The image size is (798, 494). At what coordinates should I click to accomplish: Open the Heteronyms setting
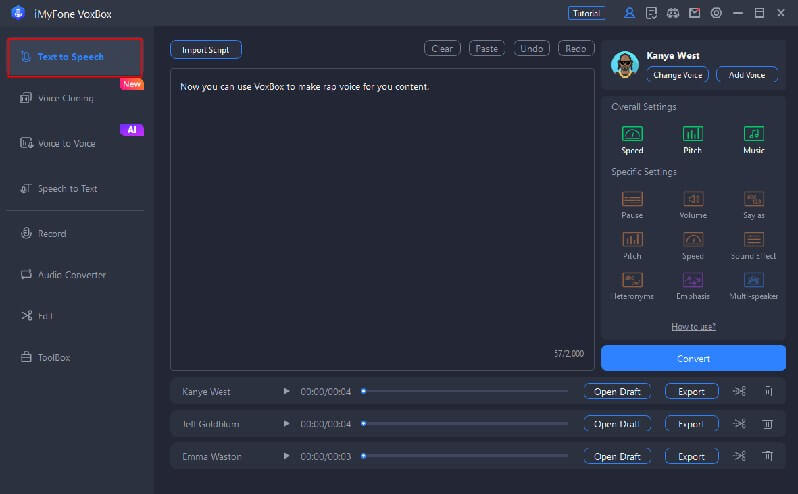(633, 285)
